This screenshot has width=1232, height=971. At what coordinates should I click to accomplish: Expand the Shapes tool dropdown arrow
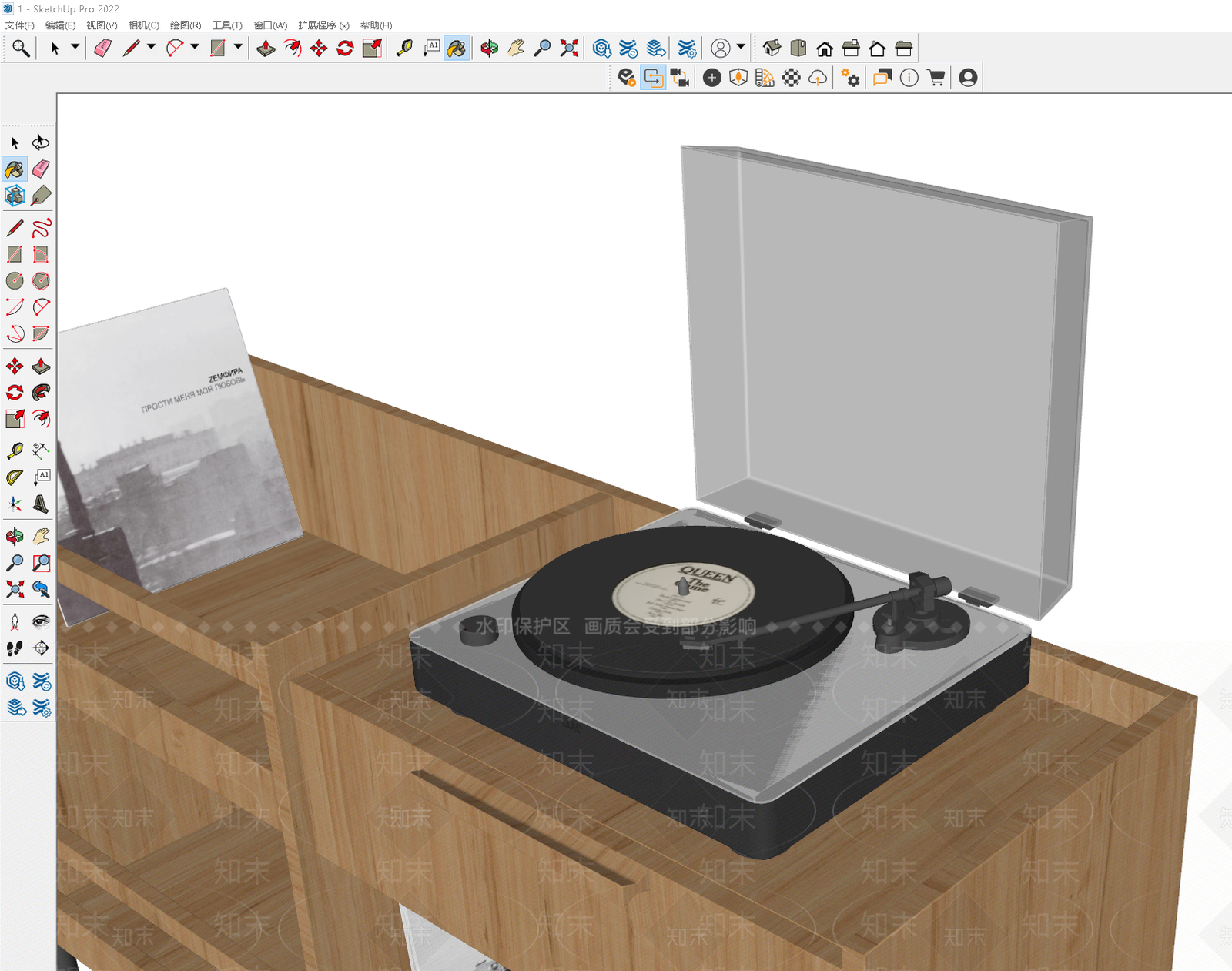(x=238, y=47)
